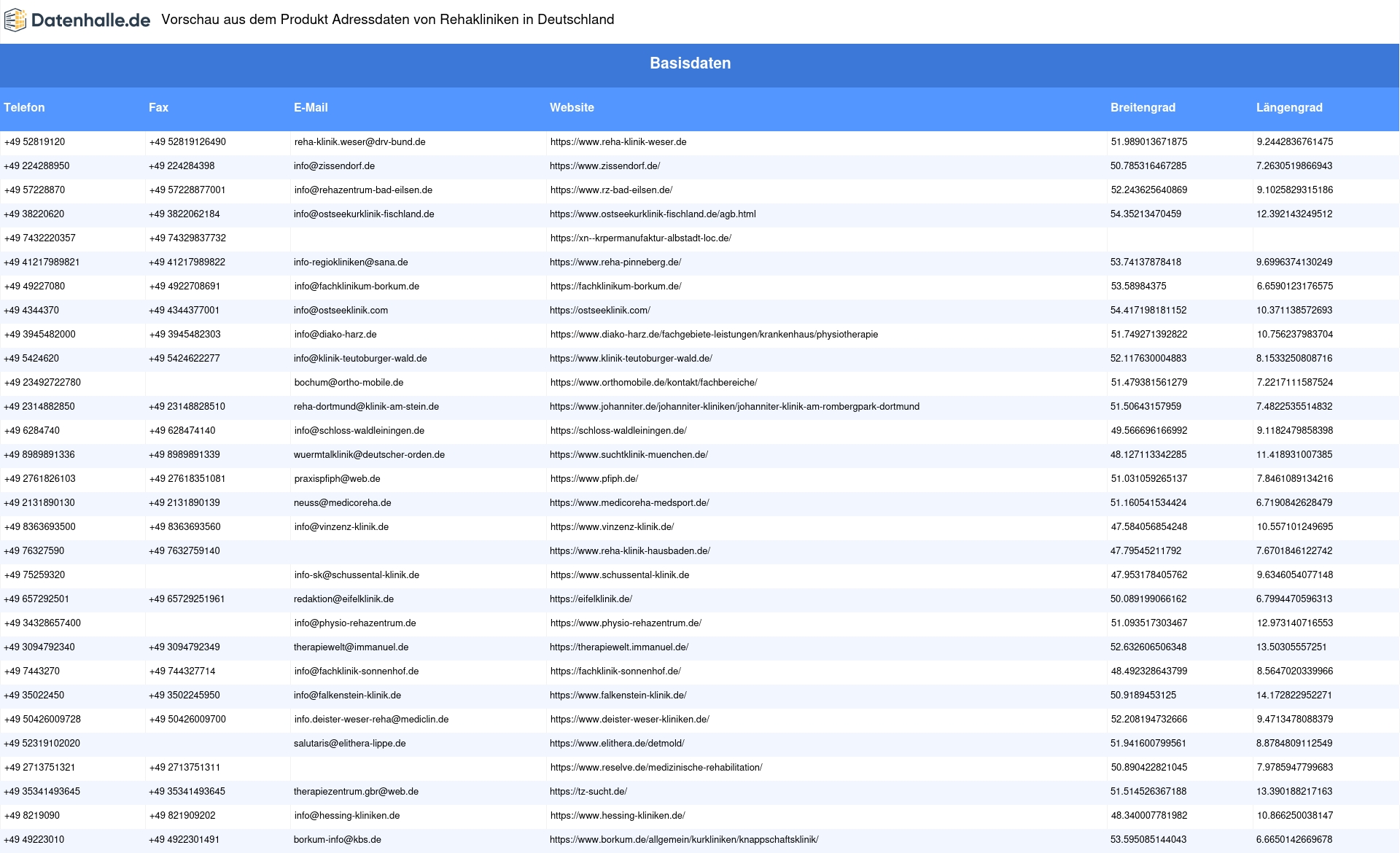This screenshot has width=1400, height=853.
Task: Open https://www.falkenstein-klinik.de/ link
Action: click(x=618, y=696)
